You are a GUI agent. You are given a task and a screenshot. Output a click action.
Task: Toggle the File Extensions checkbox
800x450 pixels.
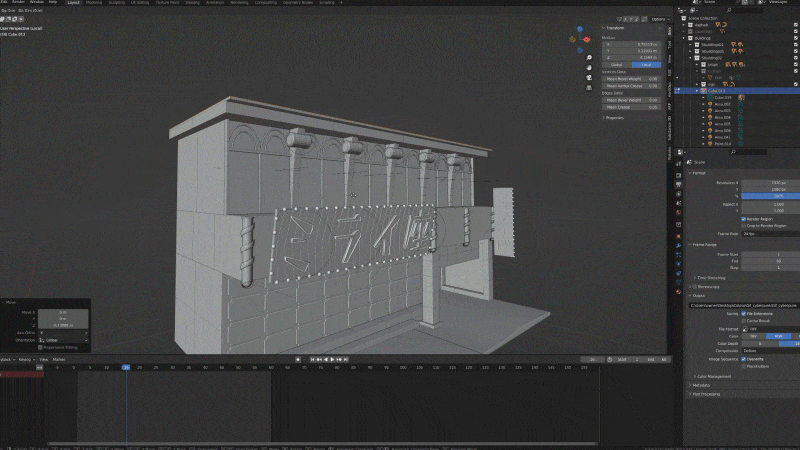[x=743, y=313]
